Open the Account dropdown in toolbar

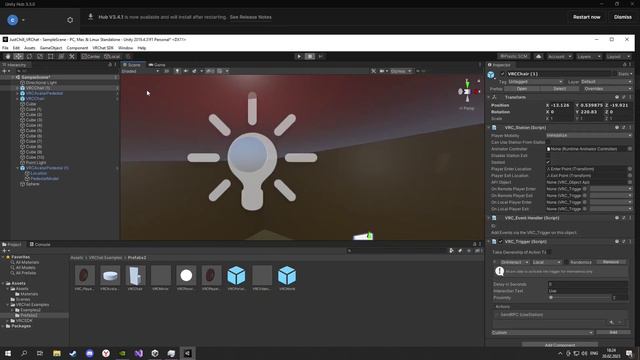tap(559, 56)
